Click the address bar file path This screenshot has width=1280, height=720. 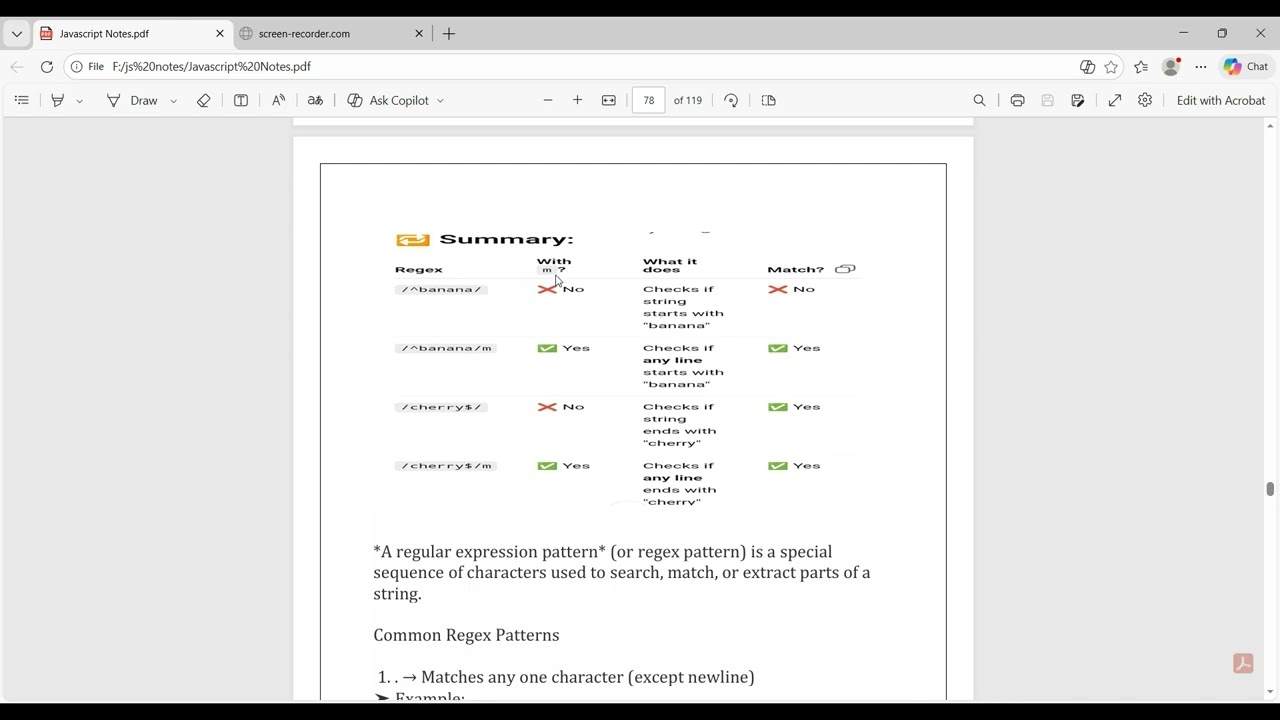(x=212, y=67)
